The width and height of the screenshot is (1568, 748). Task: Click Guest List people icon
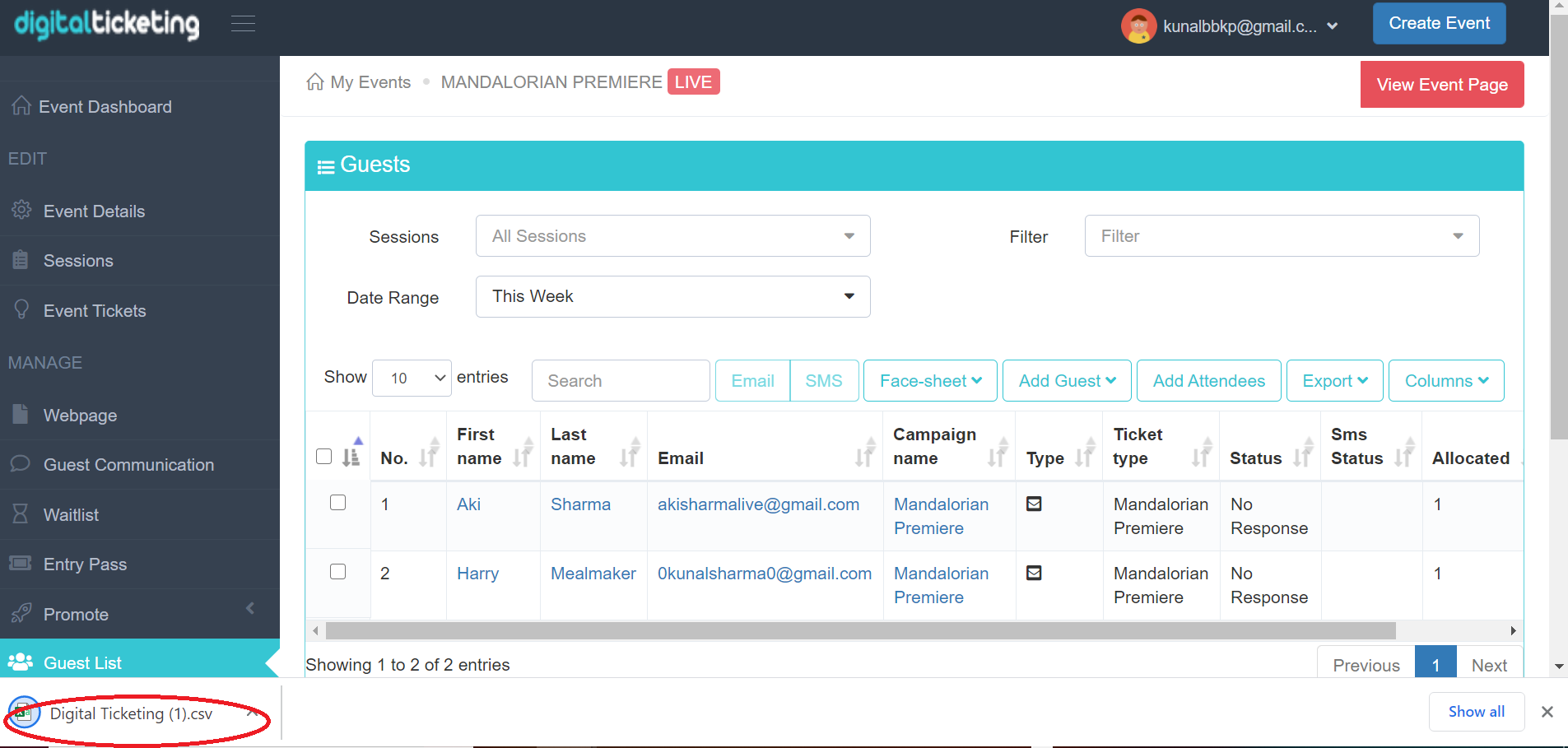click(x=20, y=662)
